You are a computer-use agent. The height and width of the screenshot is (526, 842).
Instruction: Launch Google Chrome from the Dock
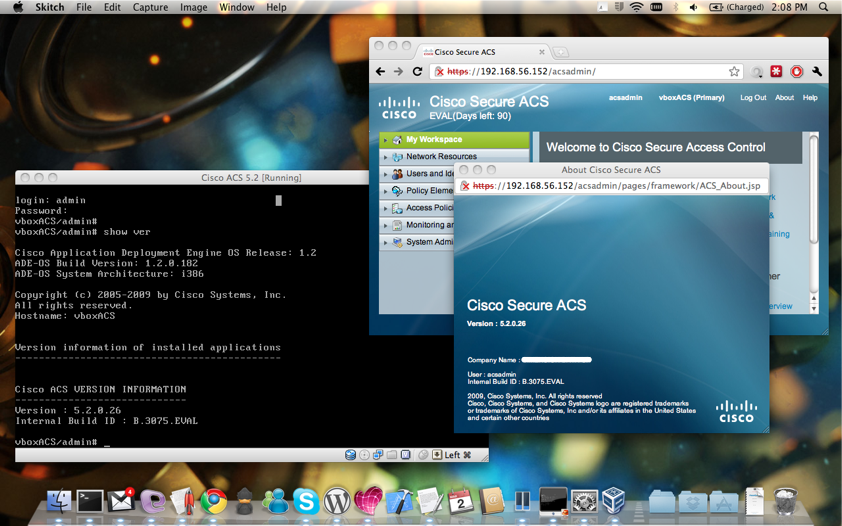click(214, 502)
